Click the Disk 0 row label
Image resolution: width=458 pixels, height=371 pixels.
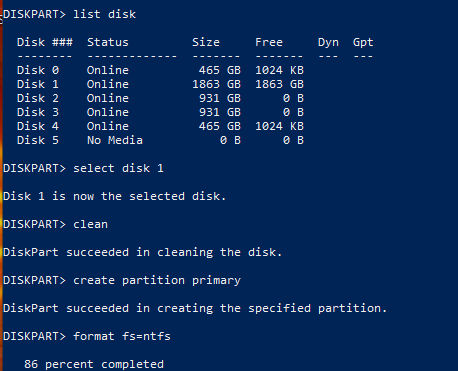pyautogui.click(x=38, y=70)
